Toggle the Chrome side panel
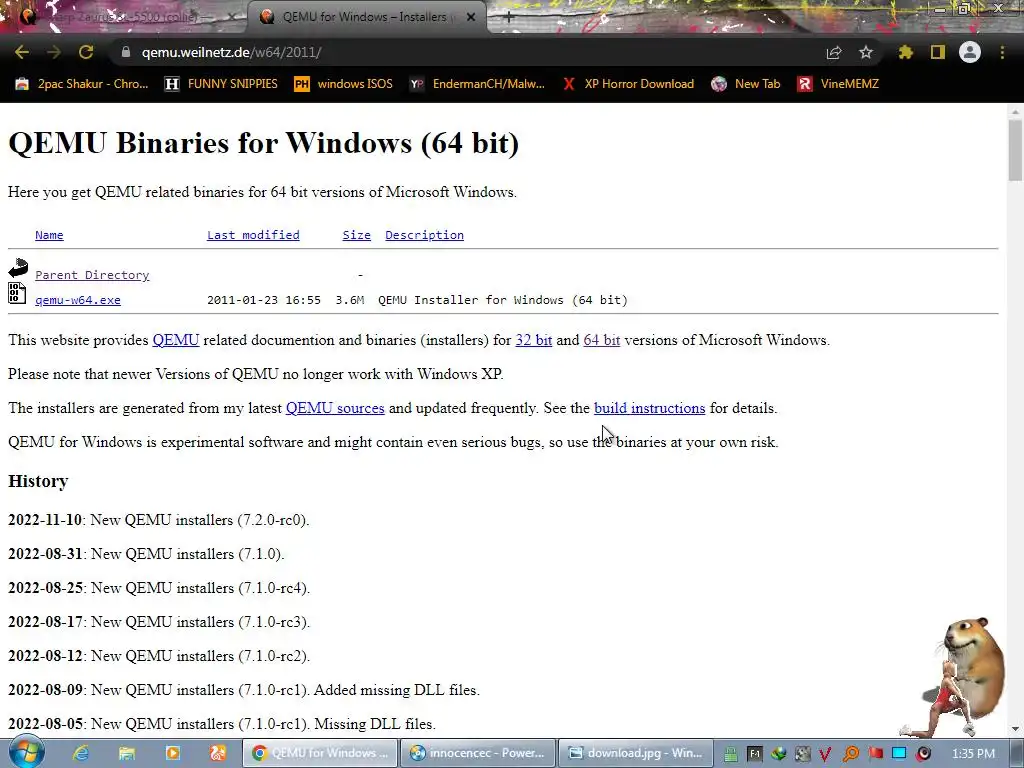 (x=938, y=52)
